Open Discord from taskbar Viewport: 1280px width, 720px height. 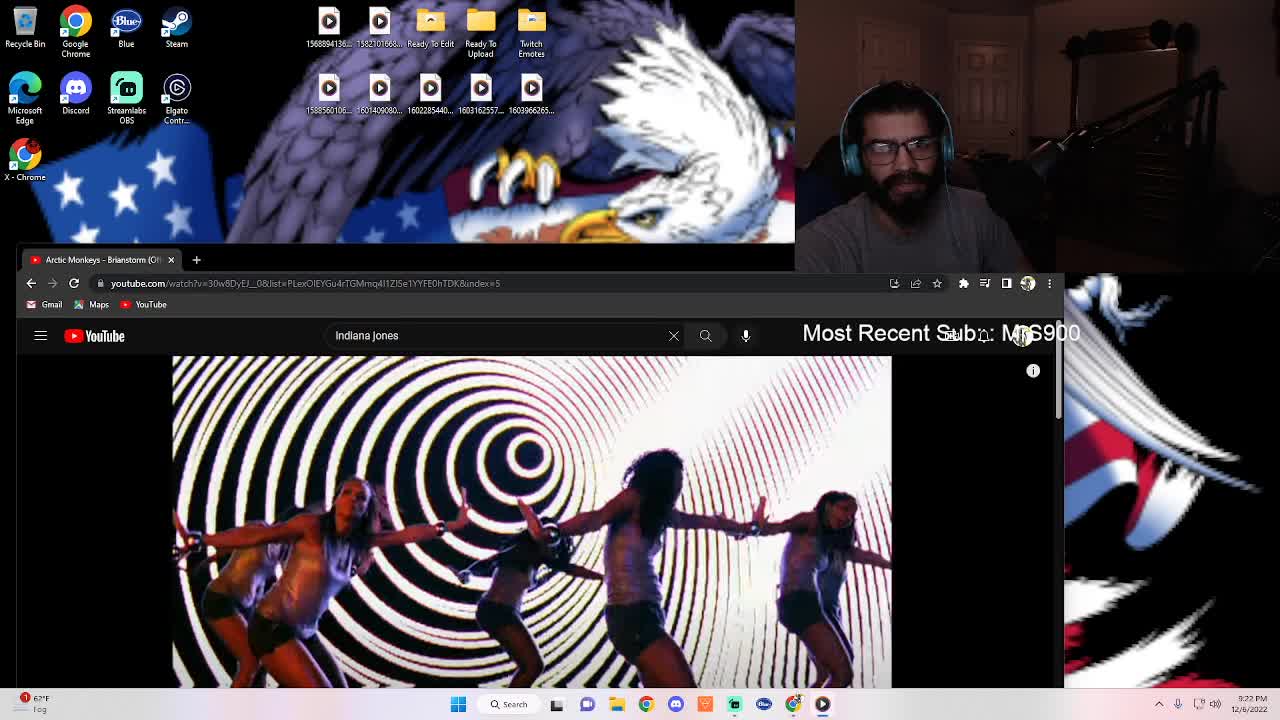[x=676, y=704]
